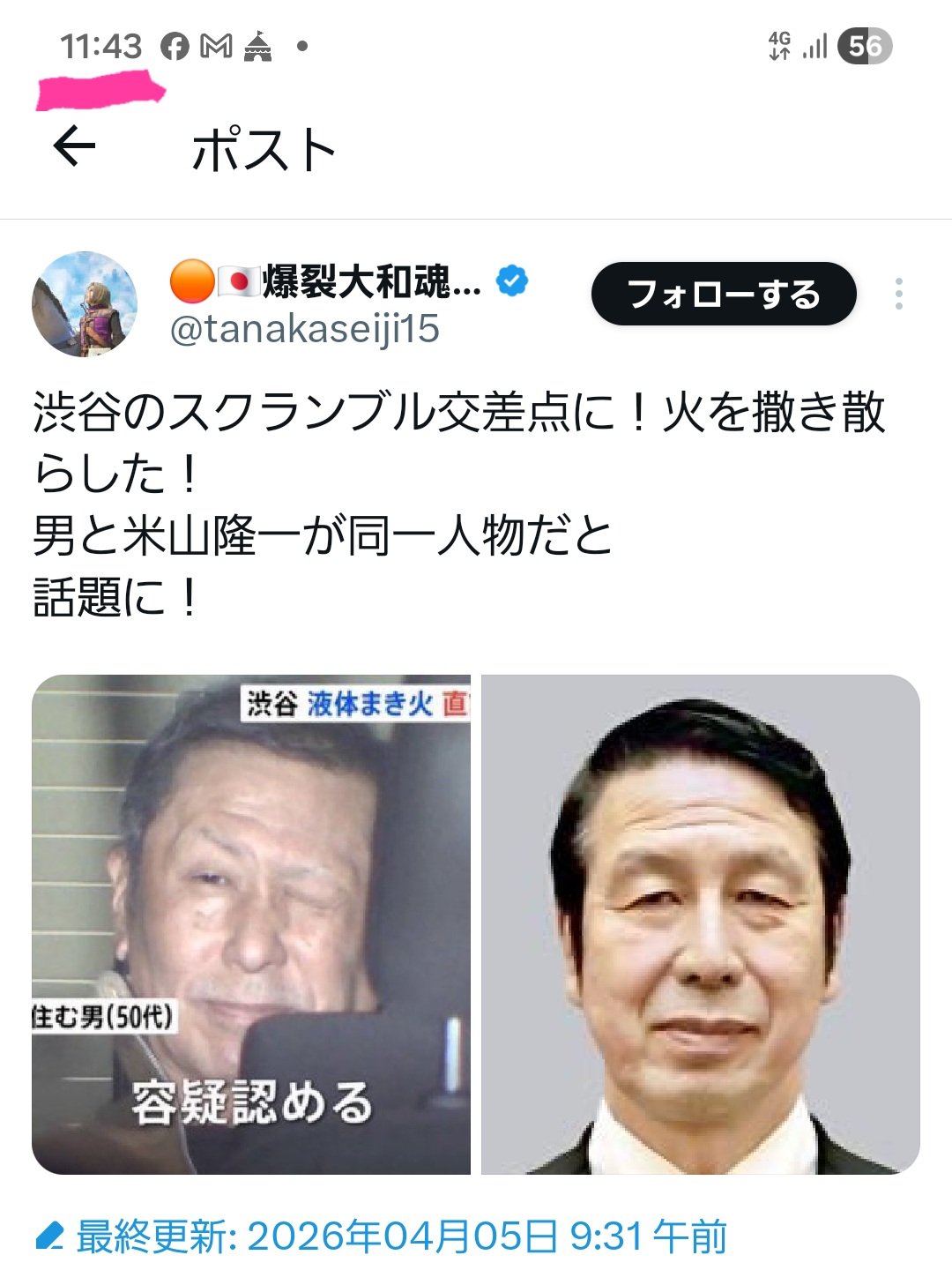Tap the ポスト header title
The image size is (952, 1270).
264,148
